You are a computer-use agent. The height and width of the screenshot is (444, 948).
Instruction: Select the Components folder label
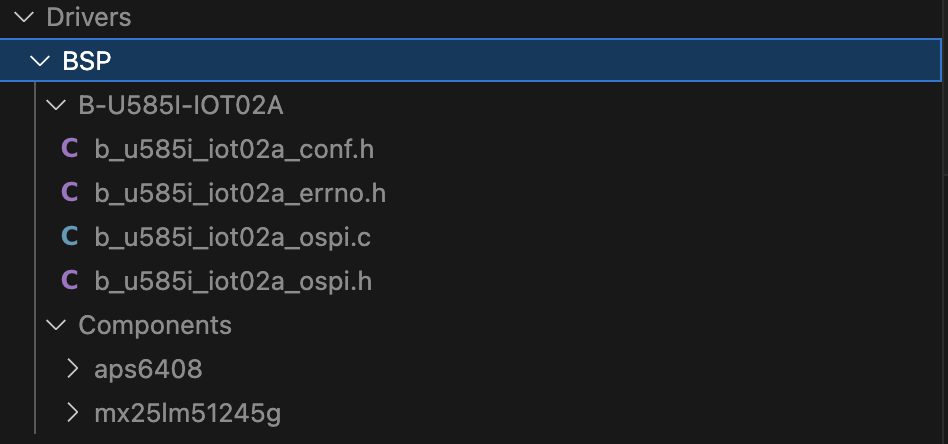(x=155, y=325)
